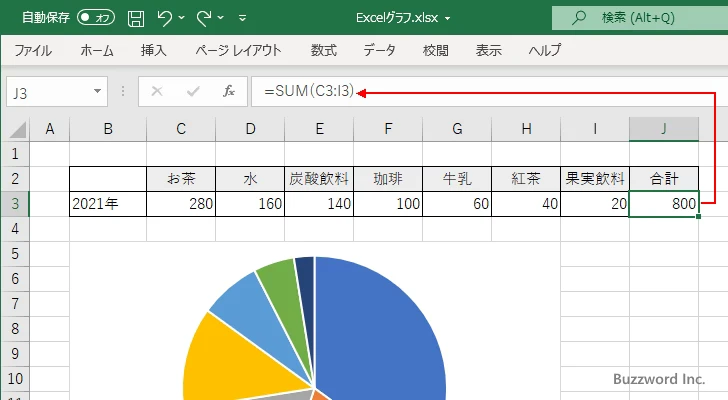Click the search box 検索 (Alt+Q)
The height and width of the screenshot is (400, 728).
640,18
